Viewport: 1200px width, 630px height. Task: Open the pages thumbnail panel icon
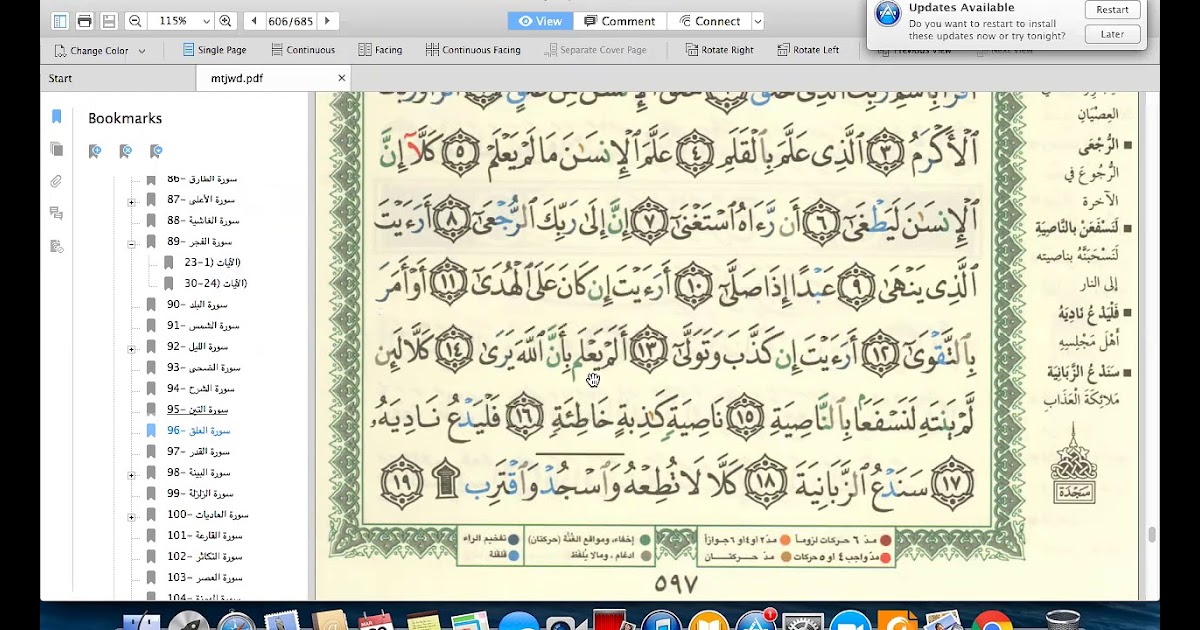(x=57, y=149)
